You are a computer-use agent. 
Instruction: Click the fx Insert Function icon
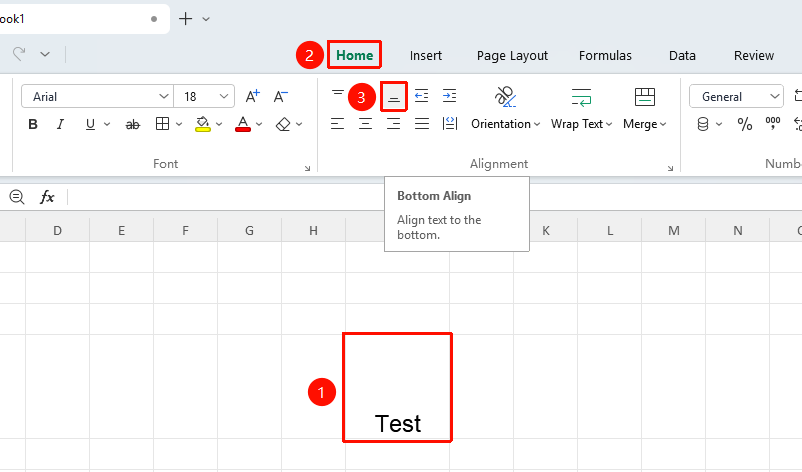coord(47,197)
